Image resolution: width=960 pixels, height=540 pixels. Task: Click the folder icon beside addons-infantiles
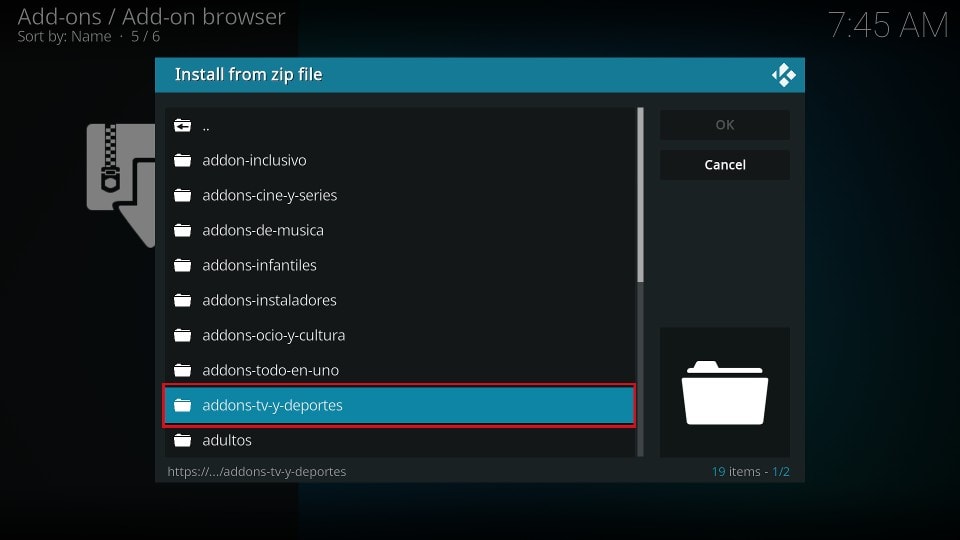(x=182, y=265)
